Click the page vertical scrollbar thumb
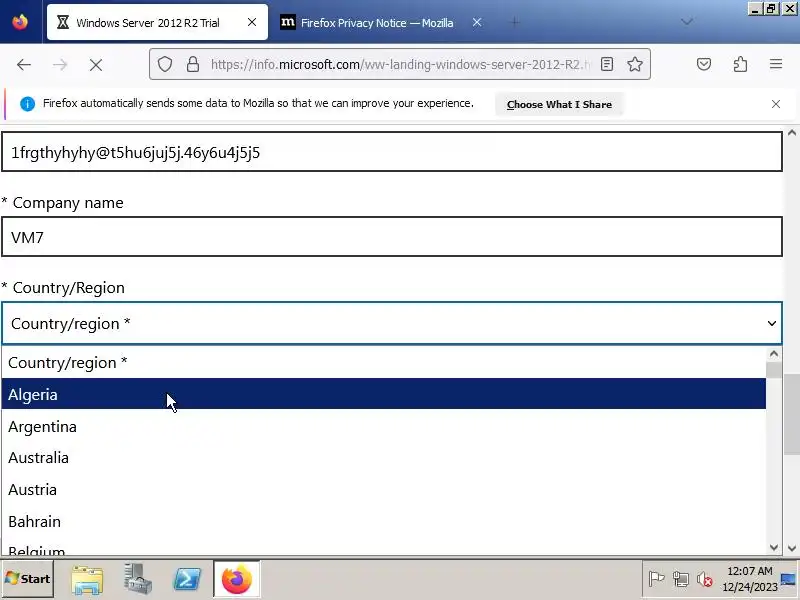800x600 pixels. pos(792,414)
